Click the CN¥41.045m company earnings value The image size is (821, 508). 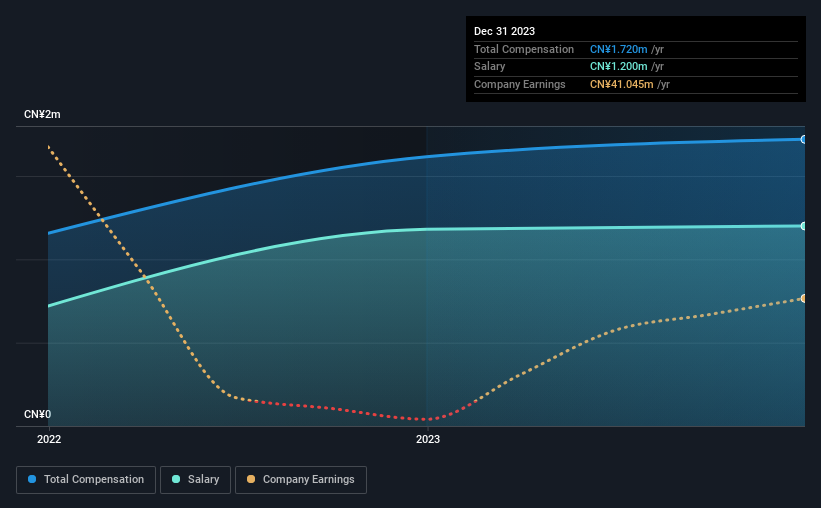(x=622, y=84)
